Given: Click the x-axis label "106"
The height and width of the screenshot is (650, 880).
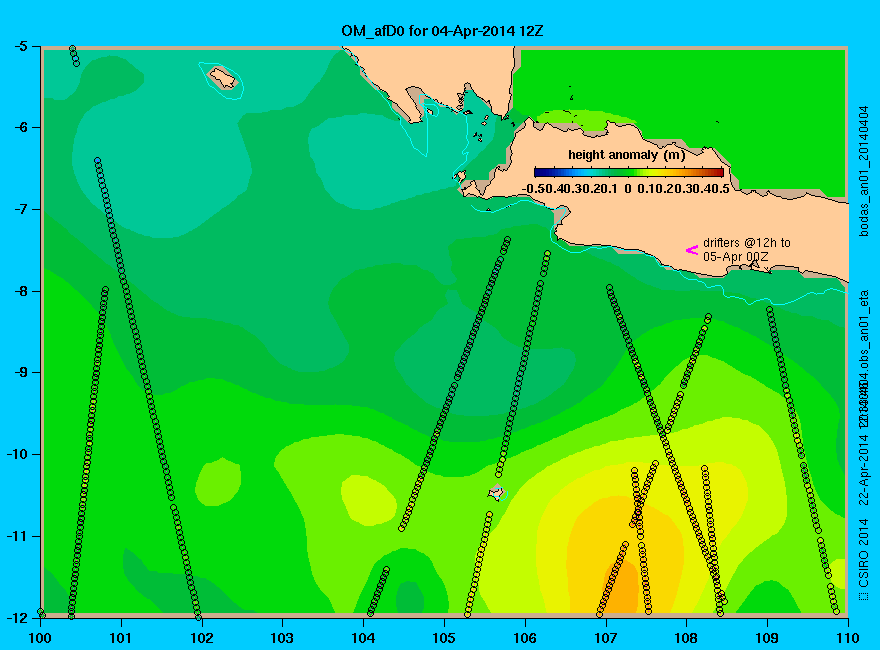Looking at the screenshot, I should coord(525,638).
